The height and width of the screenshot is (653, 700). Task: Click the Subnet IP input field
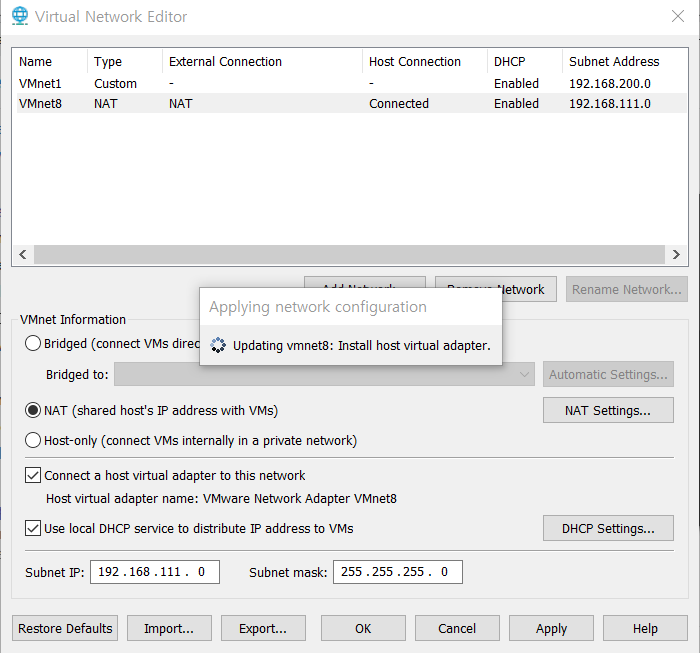click(x=155, y=572)
